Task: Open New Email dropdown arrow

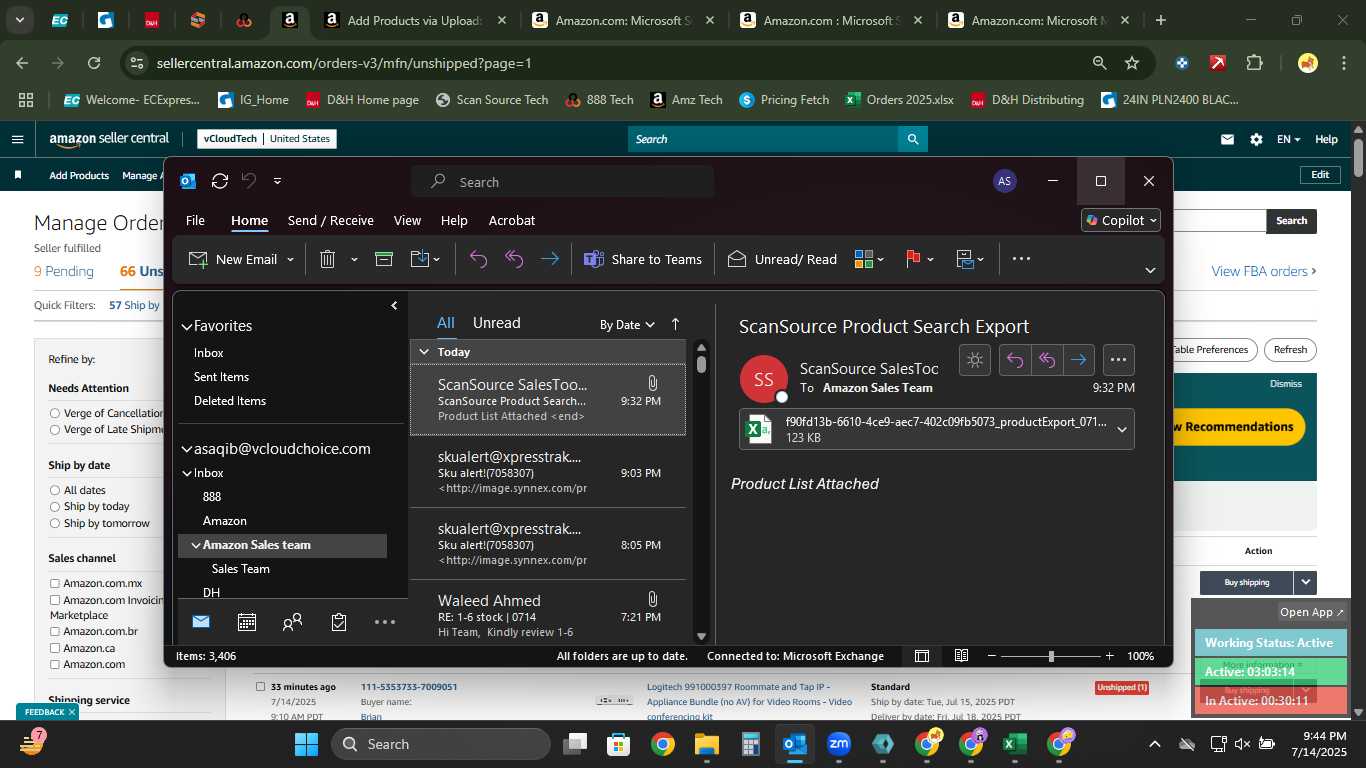Action: pos(291,260)
